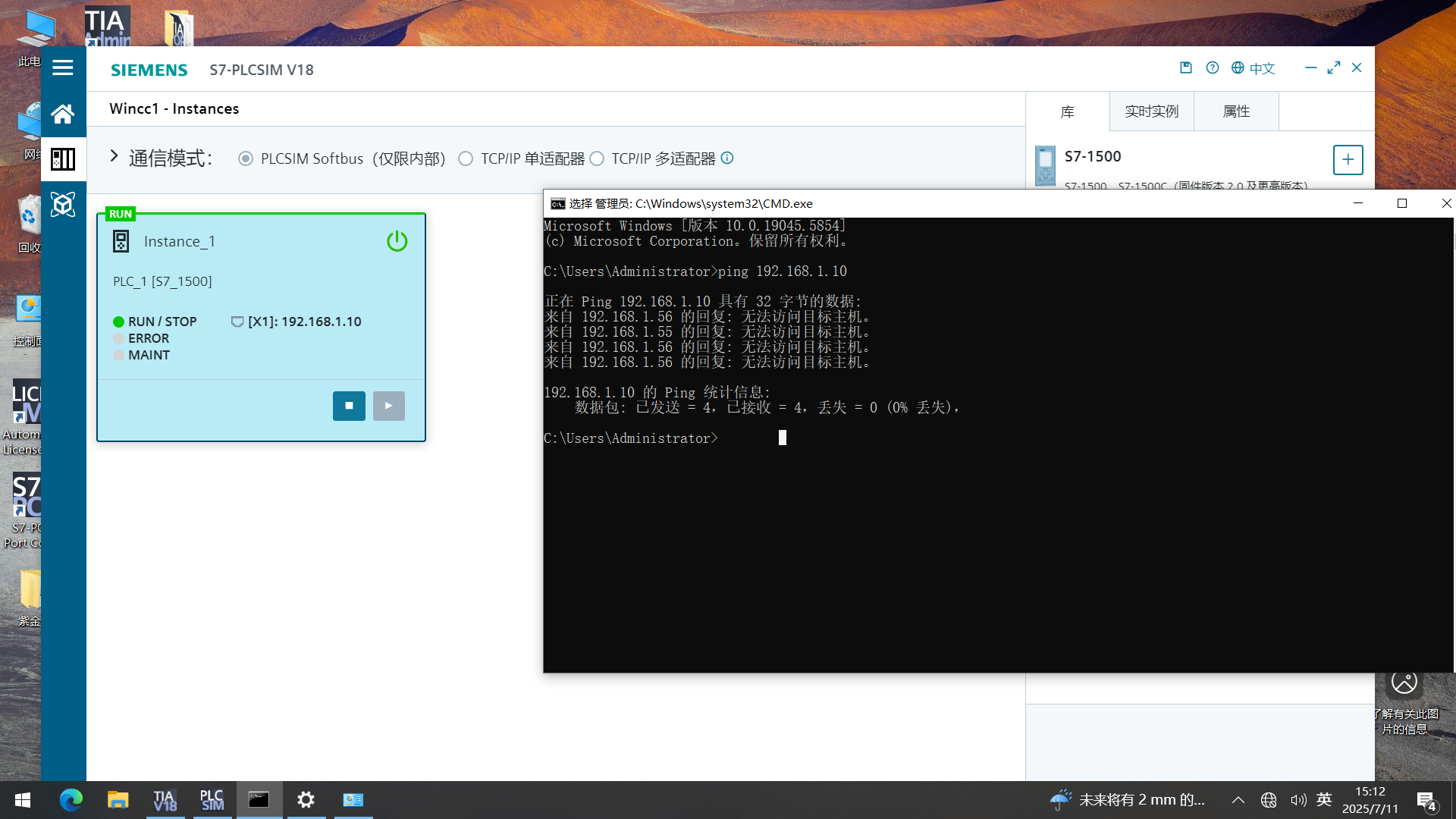Click the green power button on Instance_1
This screenshot has width=1456, height=819.
397,241
